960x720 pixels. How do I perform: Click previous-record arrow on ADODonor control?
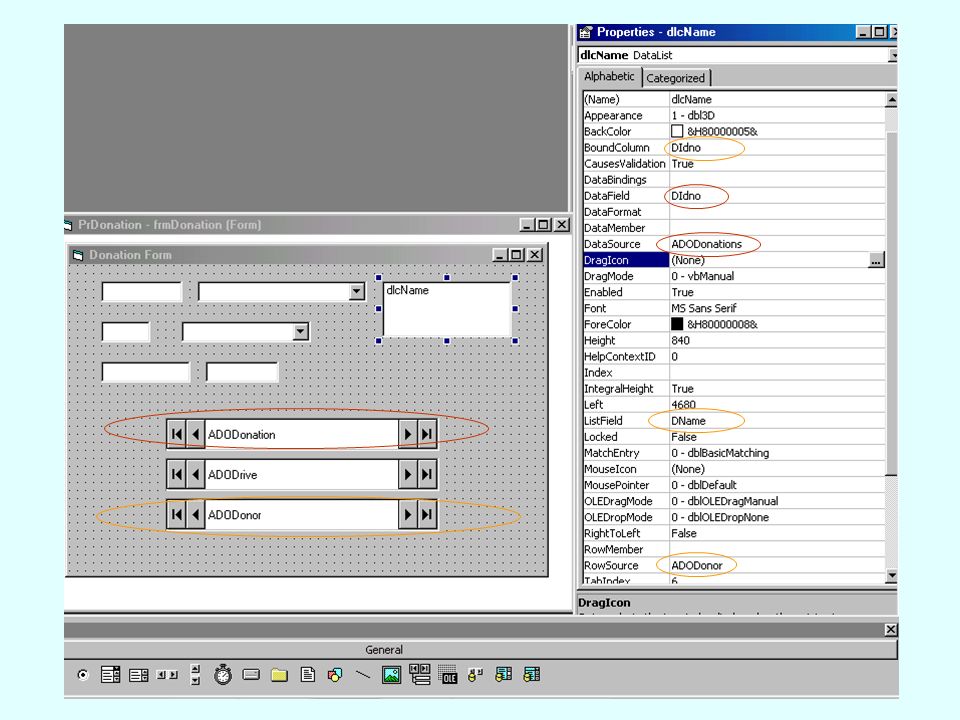[195, 515]
